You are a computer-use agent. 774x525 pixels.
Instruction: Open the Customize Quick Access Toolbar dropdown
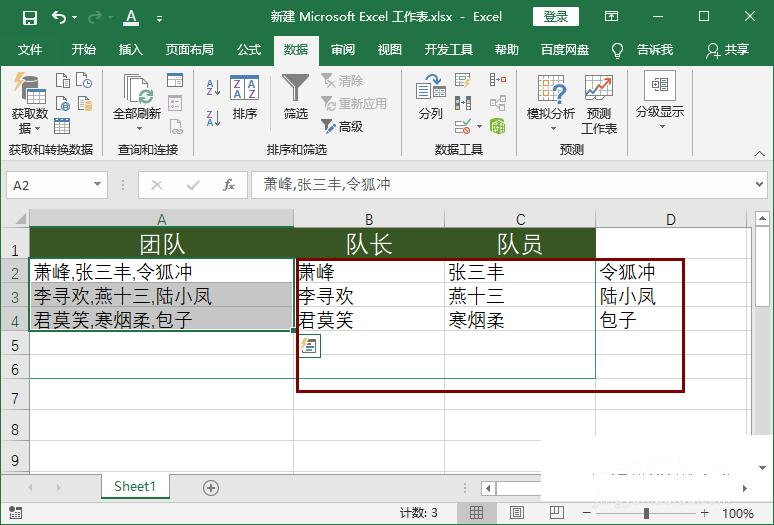[x=159, y=19]
